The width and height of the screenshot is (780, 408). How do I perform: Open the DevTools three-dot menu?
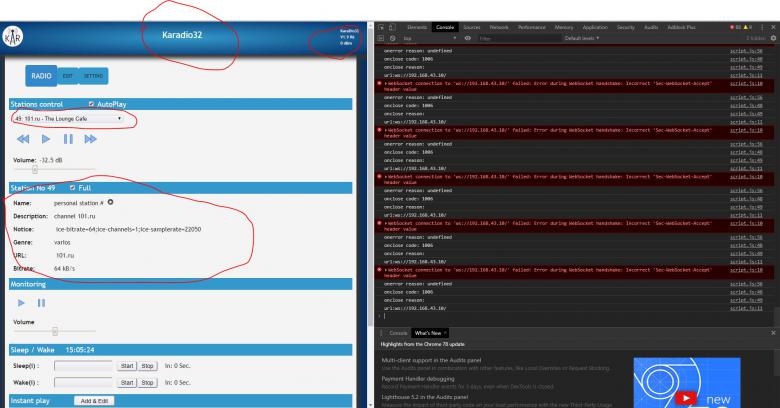click(762, 27)
